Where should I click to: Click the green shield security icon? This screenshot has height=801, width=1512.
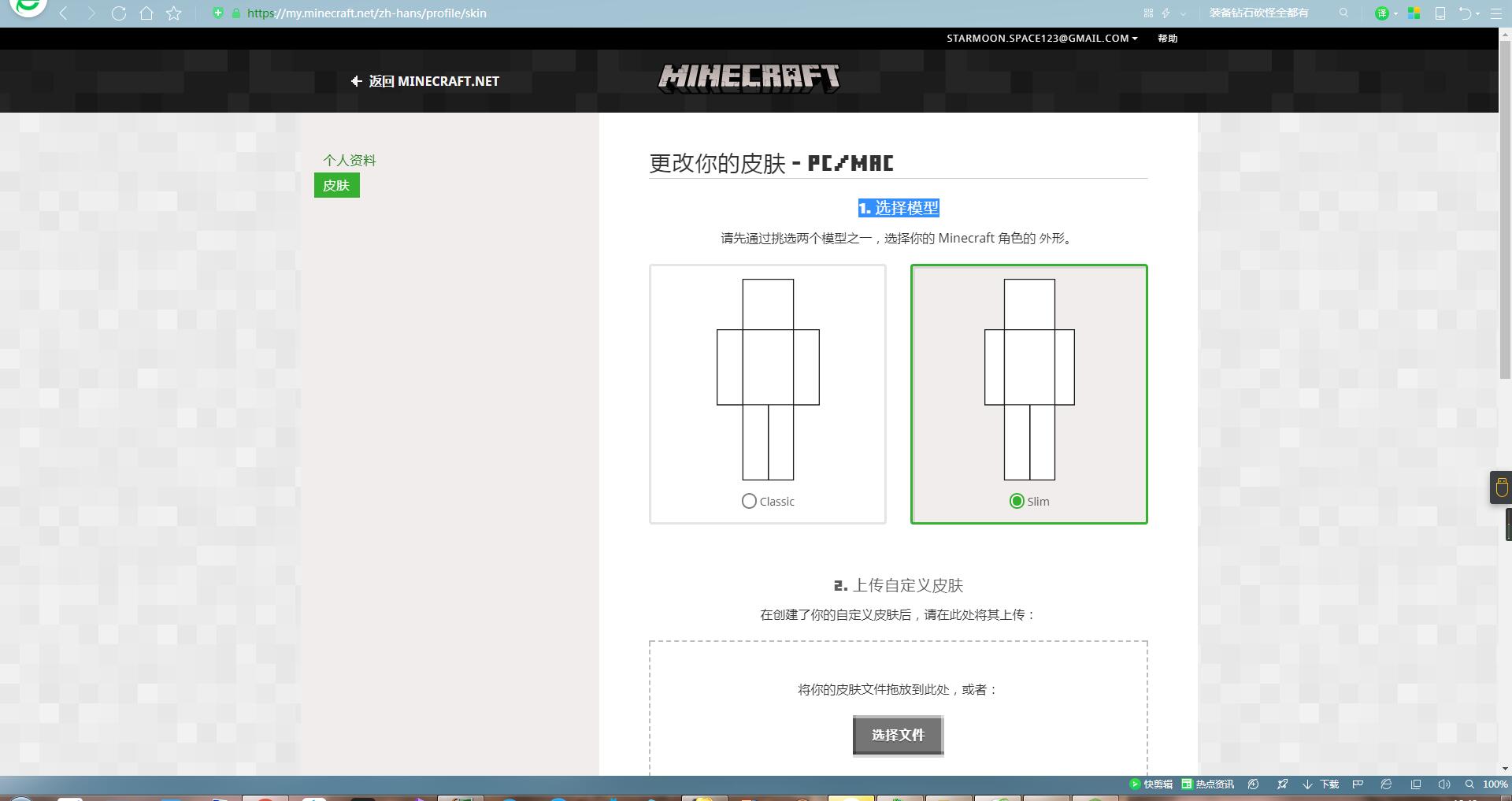[218, 13]
